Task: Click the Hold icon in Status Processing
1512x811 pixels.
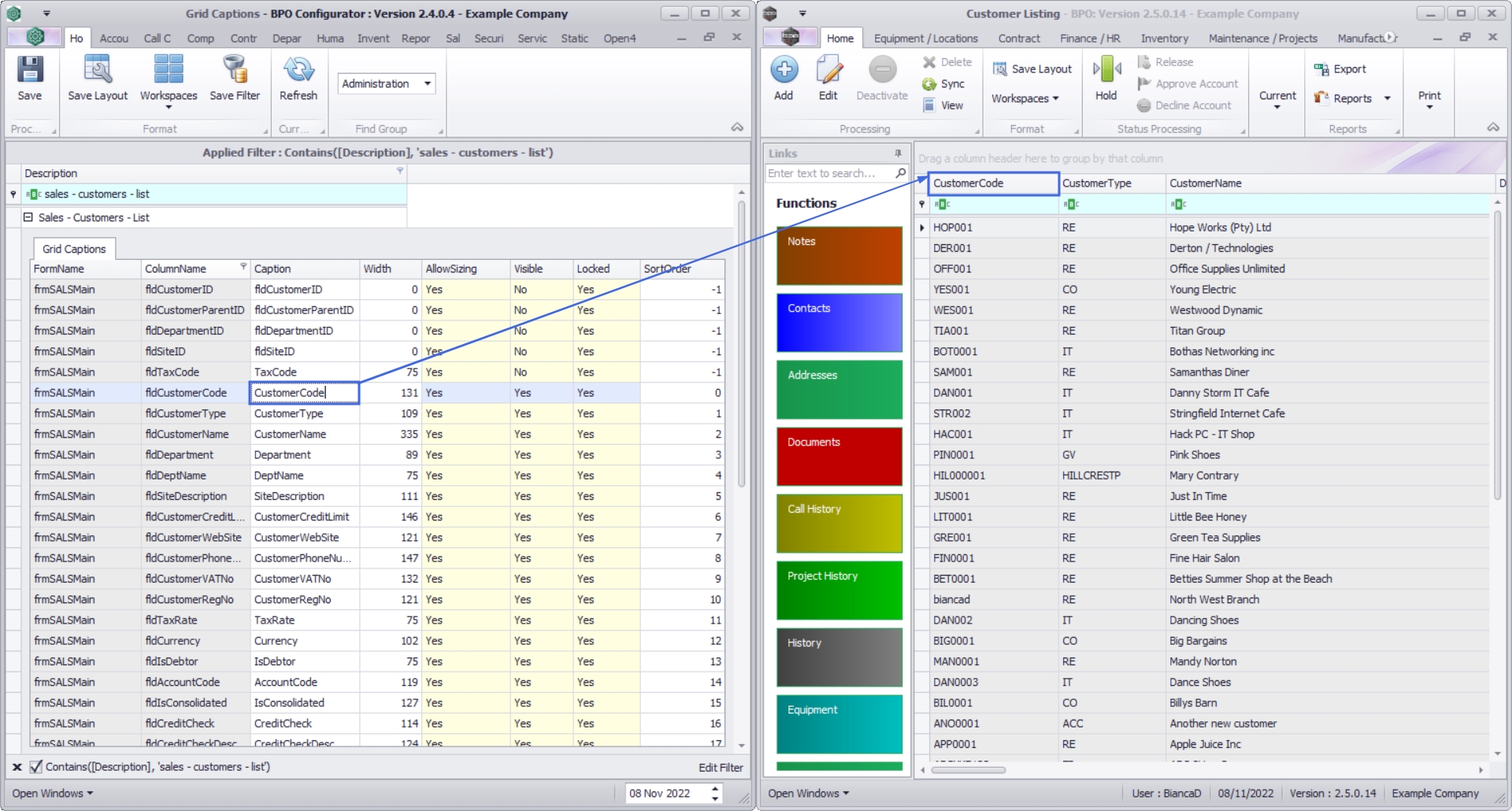Action: [1106, 70]
